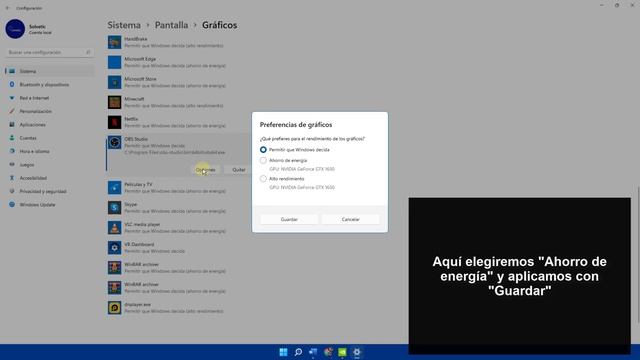Screen dimensions: 640x360
Task: Click the back arrow in the title bar
Action: (8, 8)
